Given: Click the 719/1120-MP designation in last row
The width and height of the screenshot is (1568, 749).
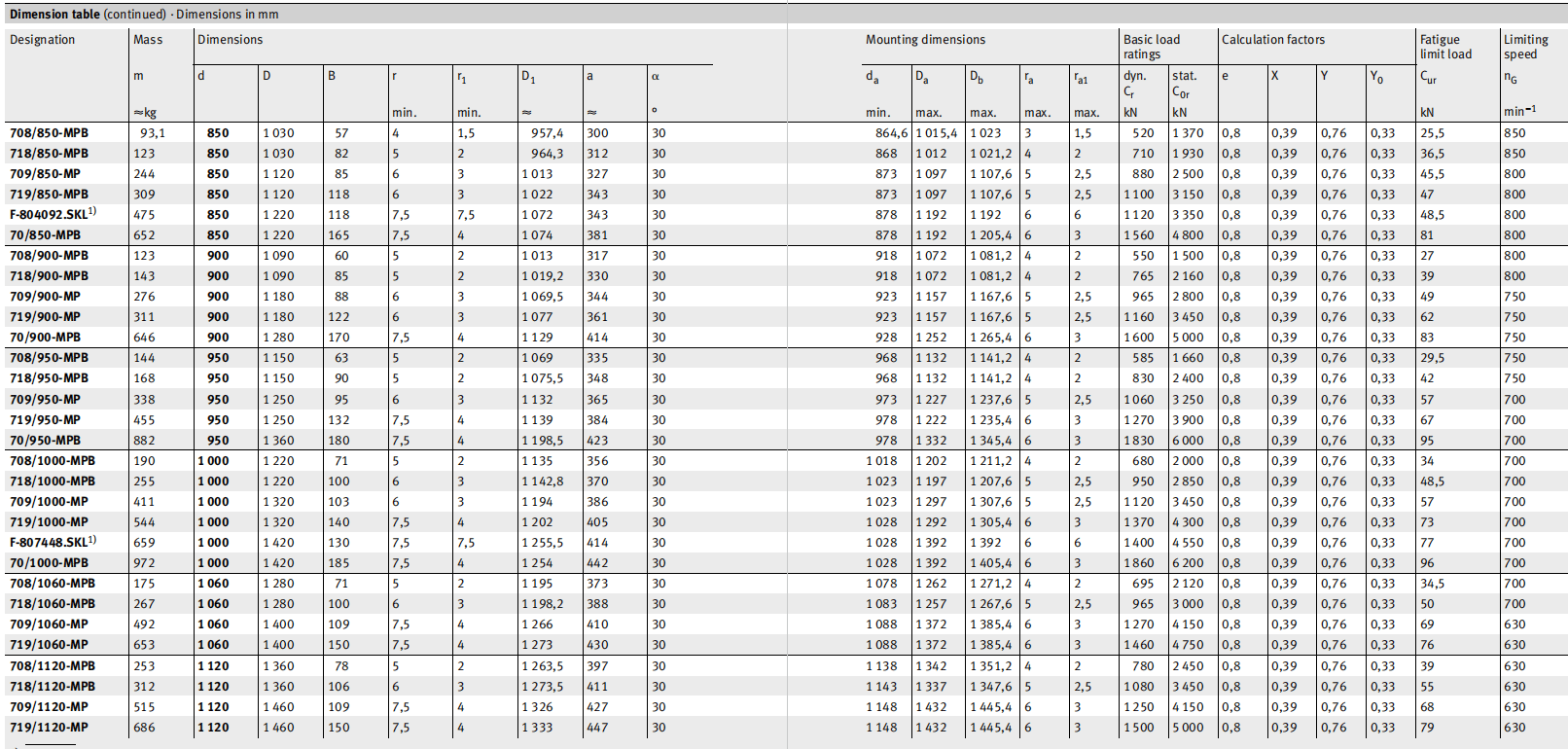Looking at the screenshot, I should pos(49,728).
